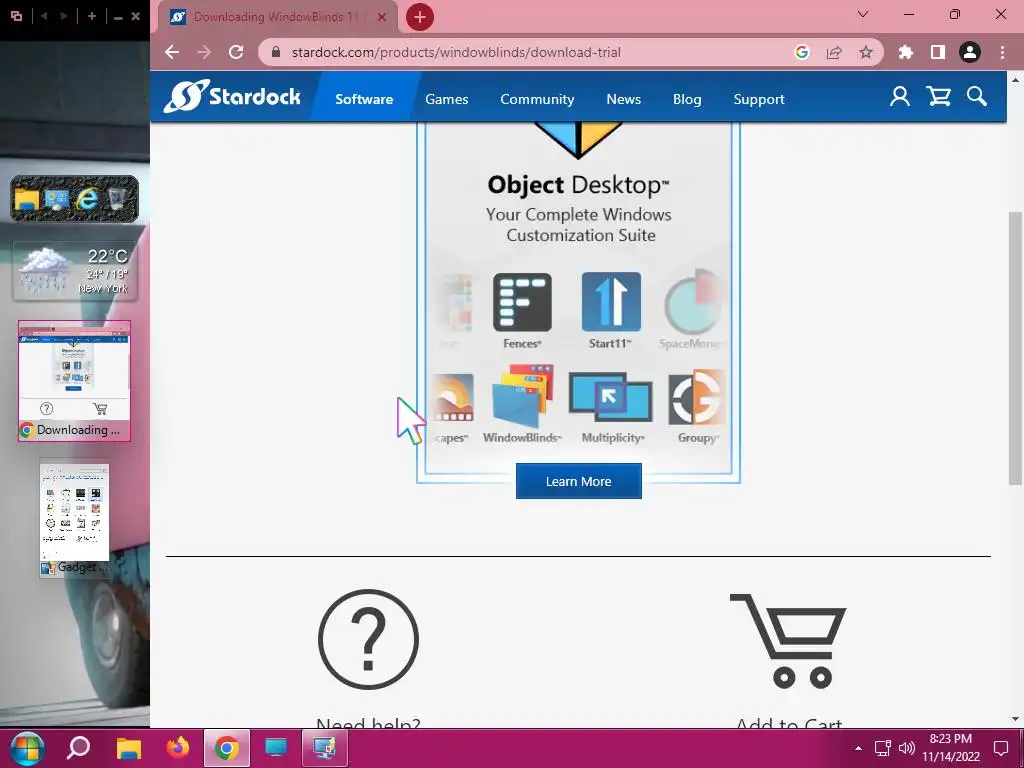Open the monitor app in the taskbar

point(276,748)
